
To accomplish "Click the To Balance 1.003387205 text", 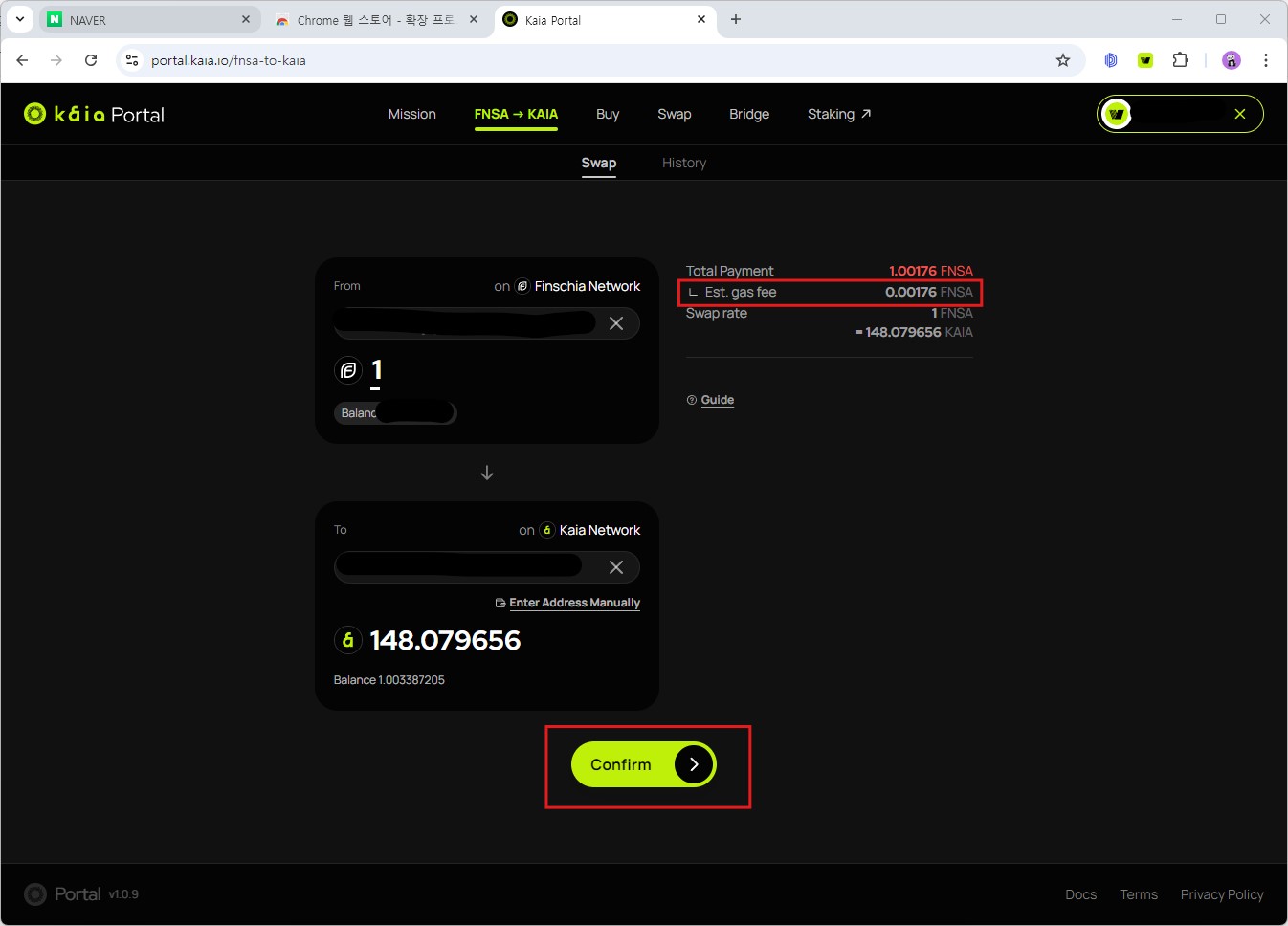I will pyautogui.click(x=389, y=680).
